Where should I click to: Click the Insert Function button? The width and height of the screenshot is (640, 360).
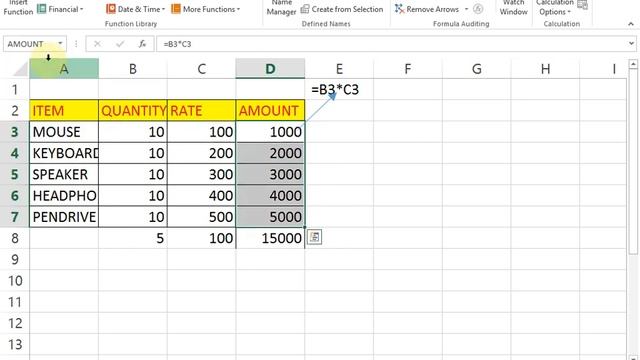18,8
